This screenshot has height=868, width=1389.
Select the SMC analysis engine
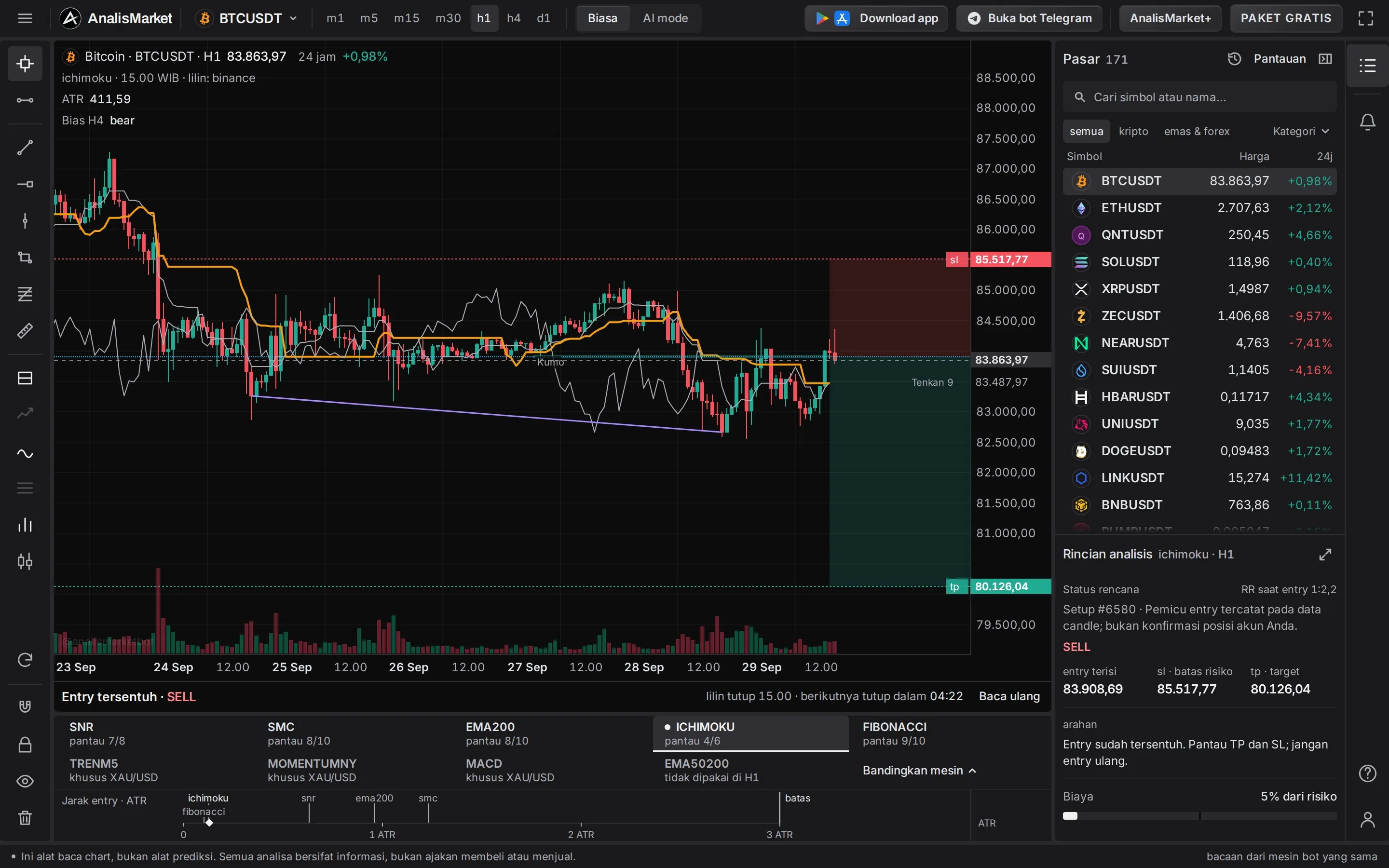click(x=354, y=733)
